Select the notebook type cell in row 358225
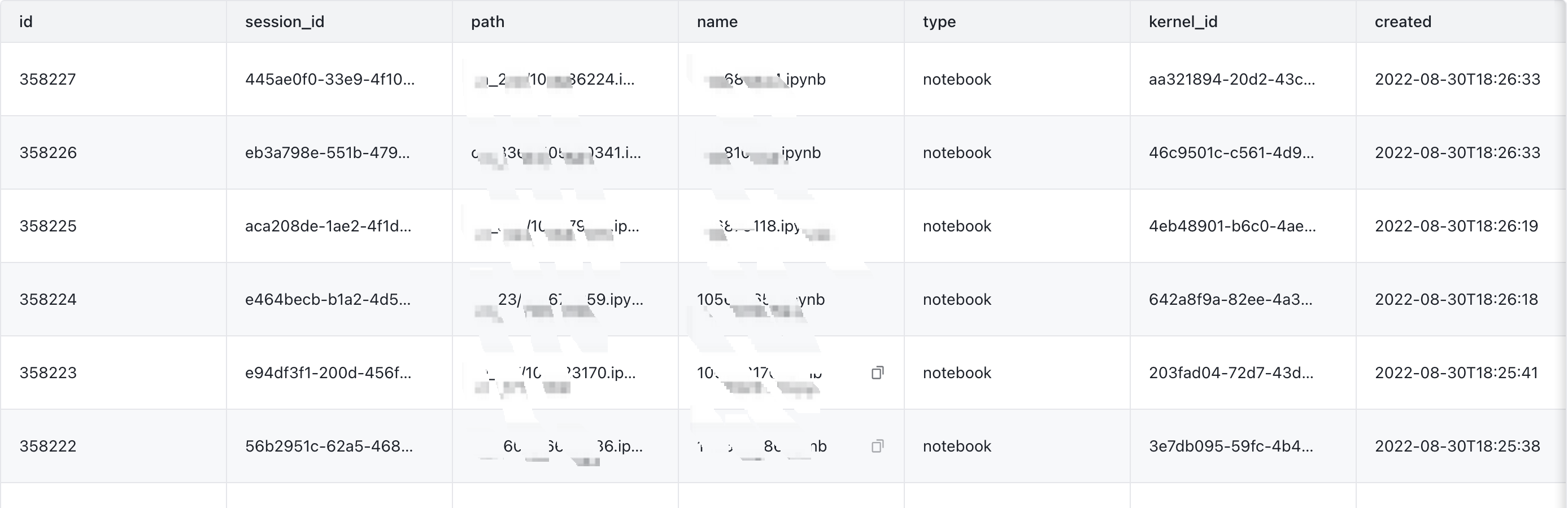This screenshot has height=508, width=1568. click(x=957, y=226)
